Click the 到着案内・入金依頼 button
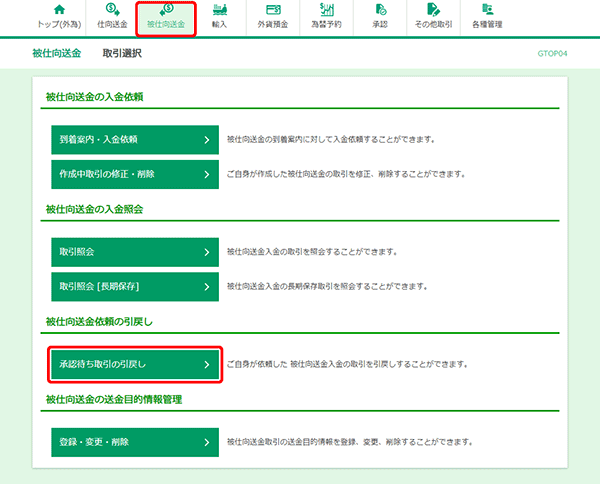The width and height of the screenshot is (600, 484). pos(135,140)
